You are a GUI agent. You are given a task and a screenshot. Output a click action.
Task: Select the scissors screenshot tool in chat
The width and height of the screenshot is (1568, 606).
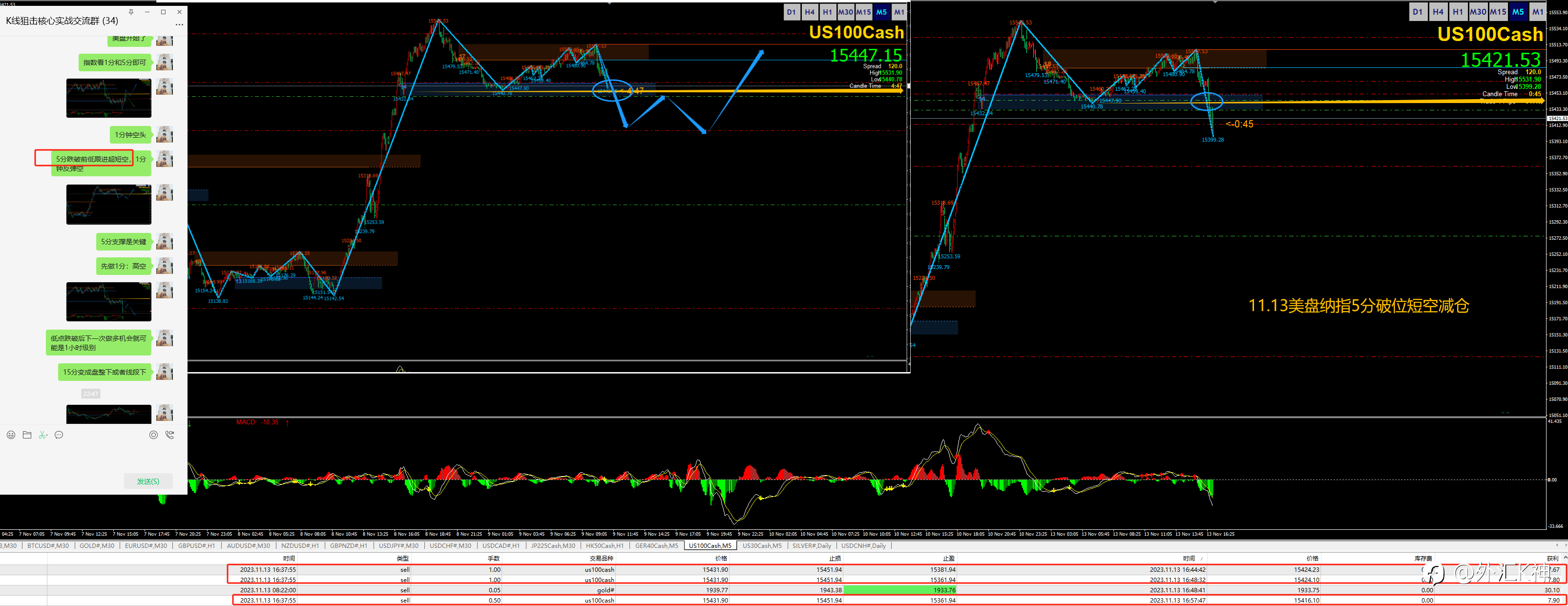click(x=42, y=435)
